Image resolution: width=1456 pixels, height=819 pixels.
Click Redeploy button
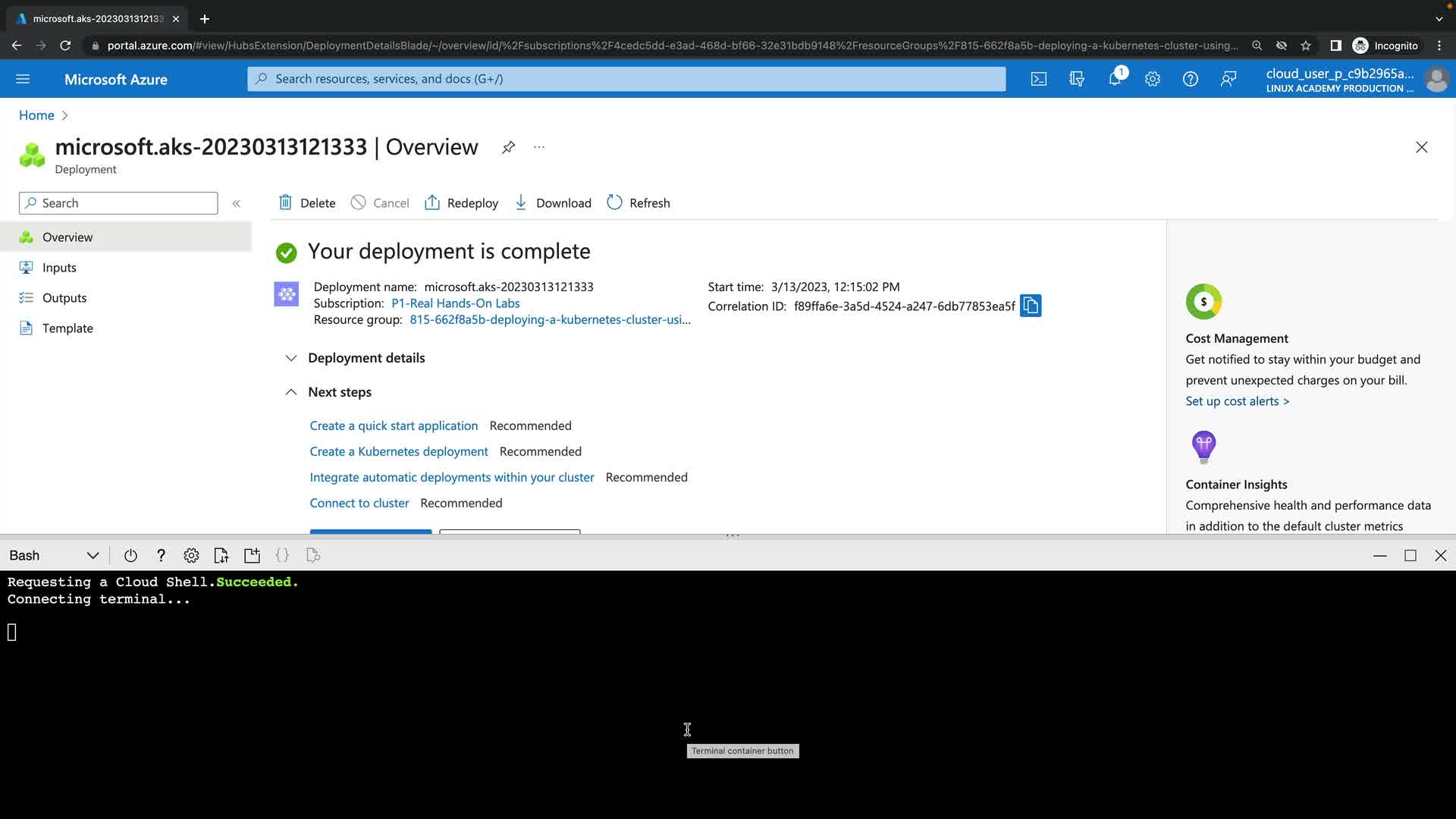[461, 203]
